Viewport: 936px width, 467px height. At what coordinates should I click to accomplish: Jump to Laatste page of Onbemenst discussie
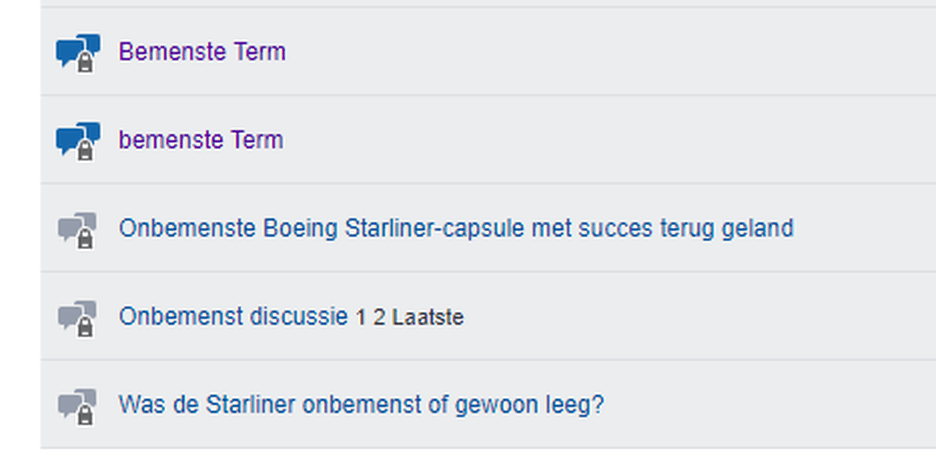coord(427,318)
